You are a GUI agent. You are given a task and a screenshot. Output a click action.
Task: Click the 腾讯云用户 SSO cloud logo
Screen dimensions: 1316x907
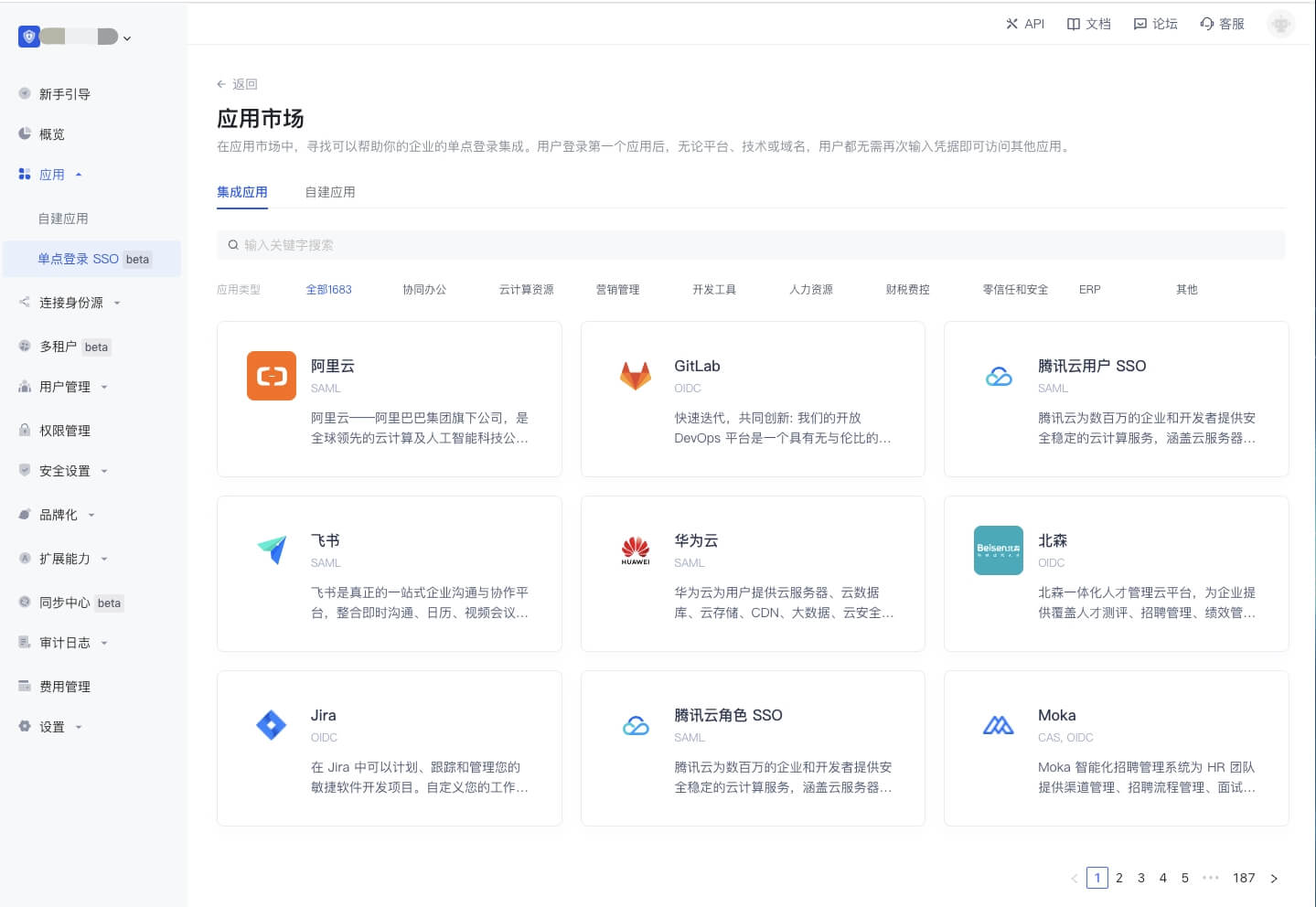998,376
